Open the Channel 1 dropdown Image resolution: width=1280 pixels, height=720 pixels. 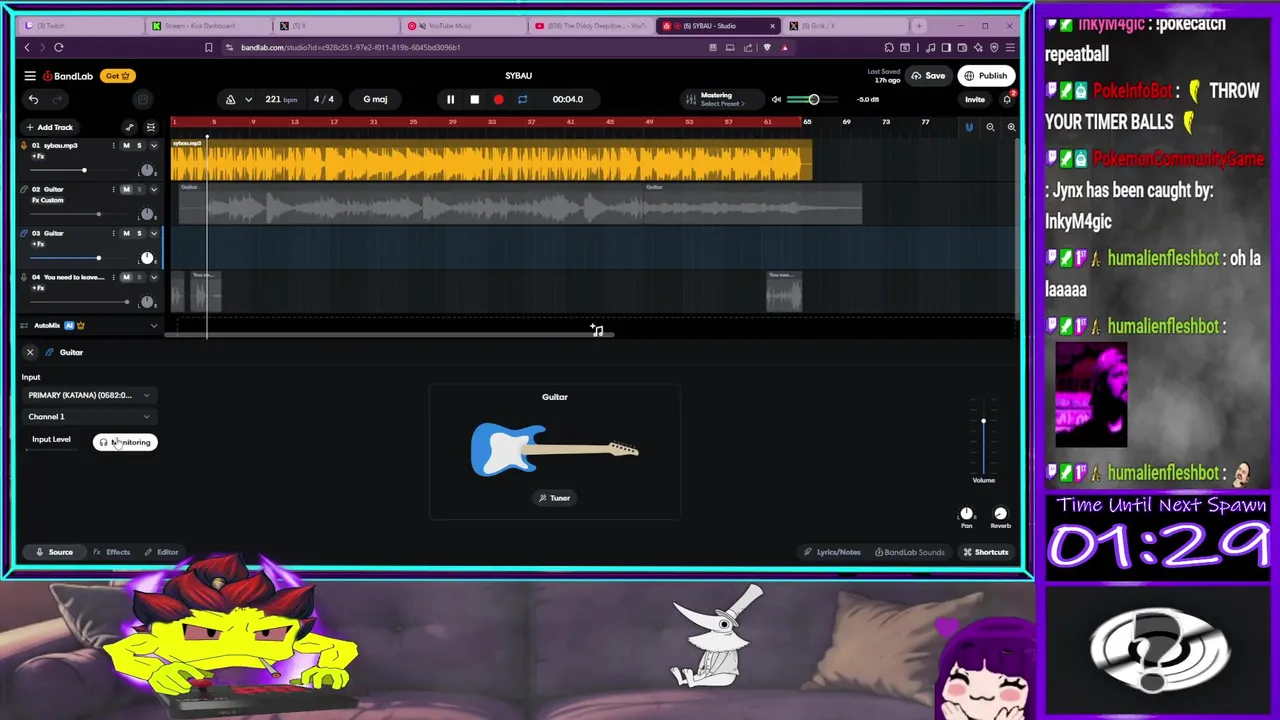88,417
